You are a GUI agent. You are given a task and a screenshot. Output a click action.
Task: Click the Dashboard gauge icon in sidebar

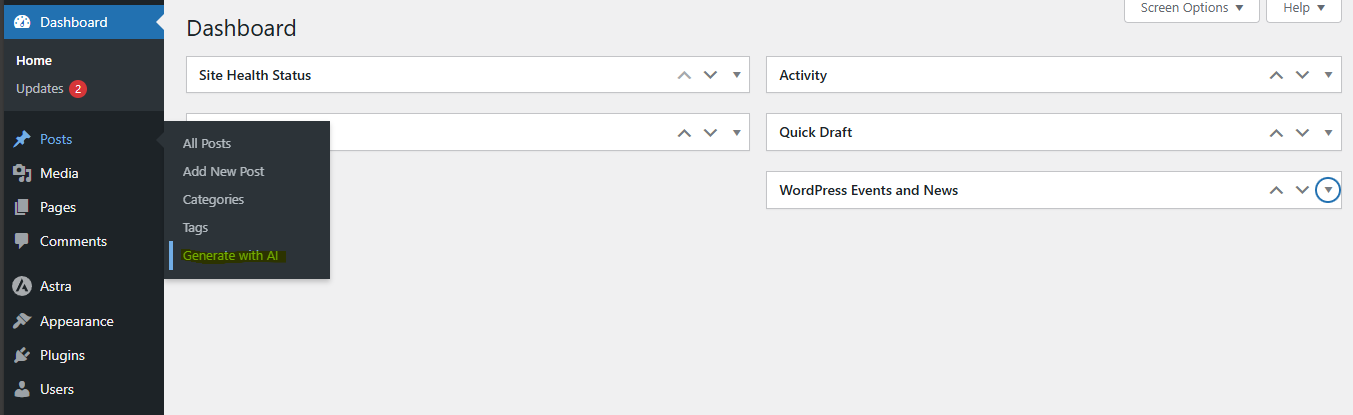tap(22, 22)
